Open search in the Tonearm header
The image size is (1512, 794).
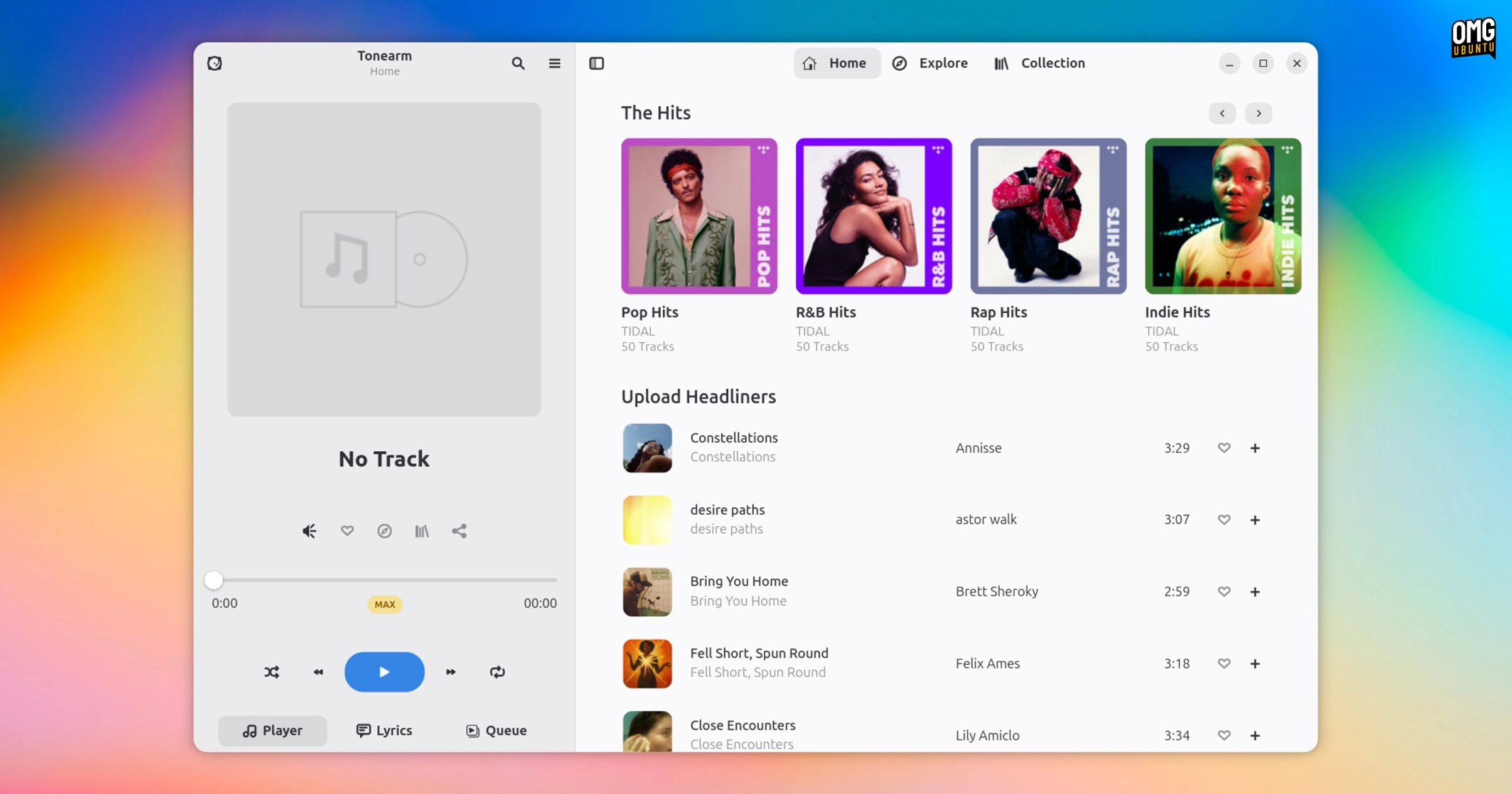pos(518,63)
